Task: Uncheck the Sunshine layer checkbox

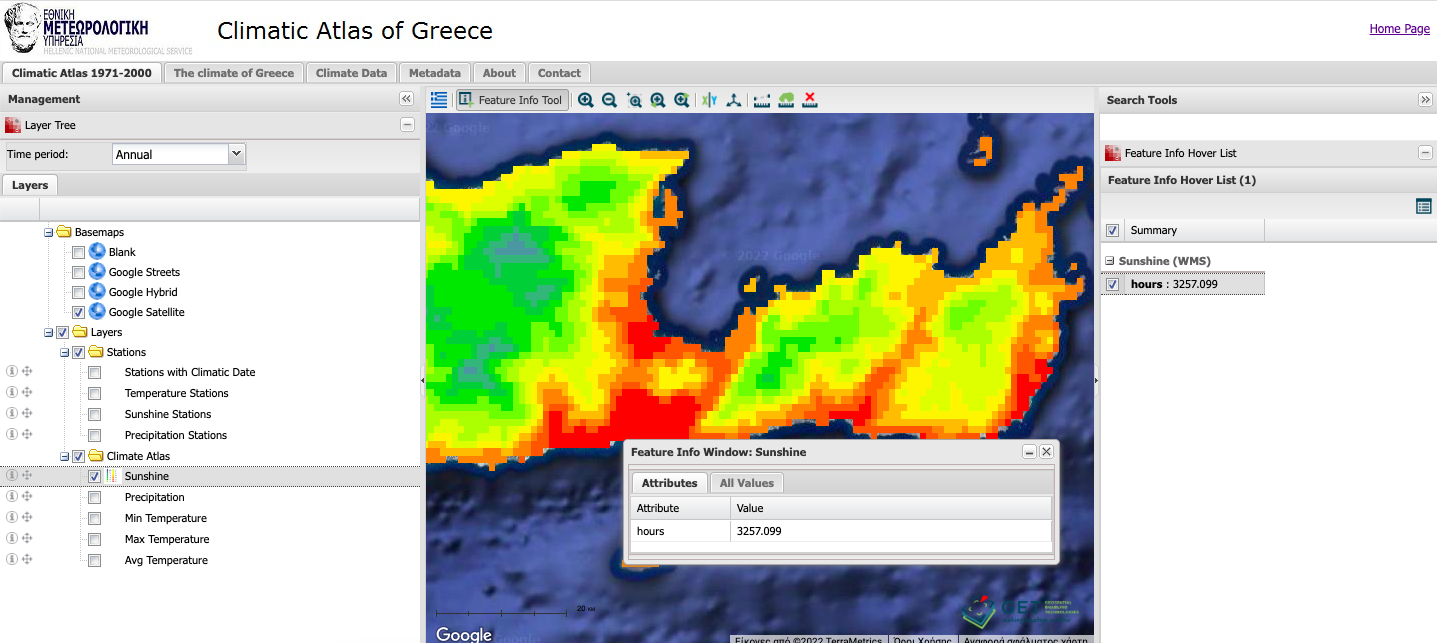Action: [x=95, y=477]
